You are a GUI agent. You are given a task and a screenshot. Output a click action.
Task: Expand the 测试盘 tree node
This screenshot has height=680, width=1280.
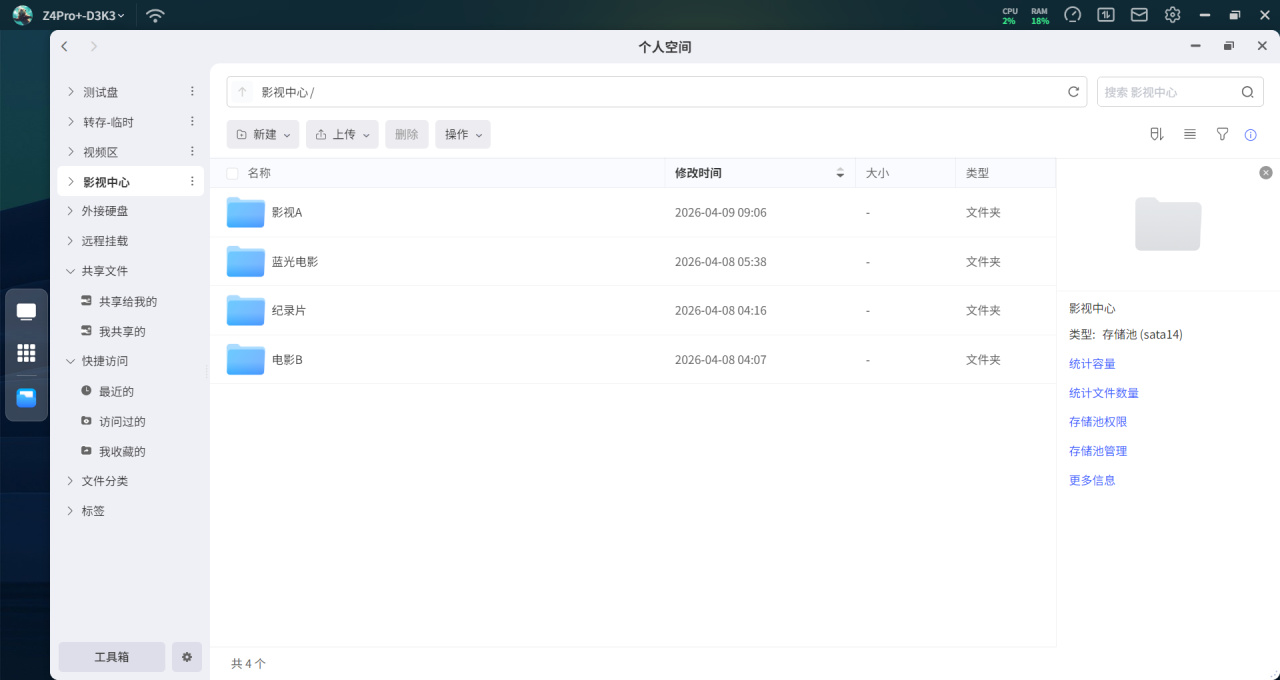(x=71, y=92)
